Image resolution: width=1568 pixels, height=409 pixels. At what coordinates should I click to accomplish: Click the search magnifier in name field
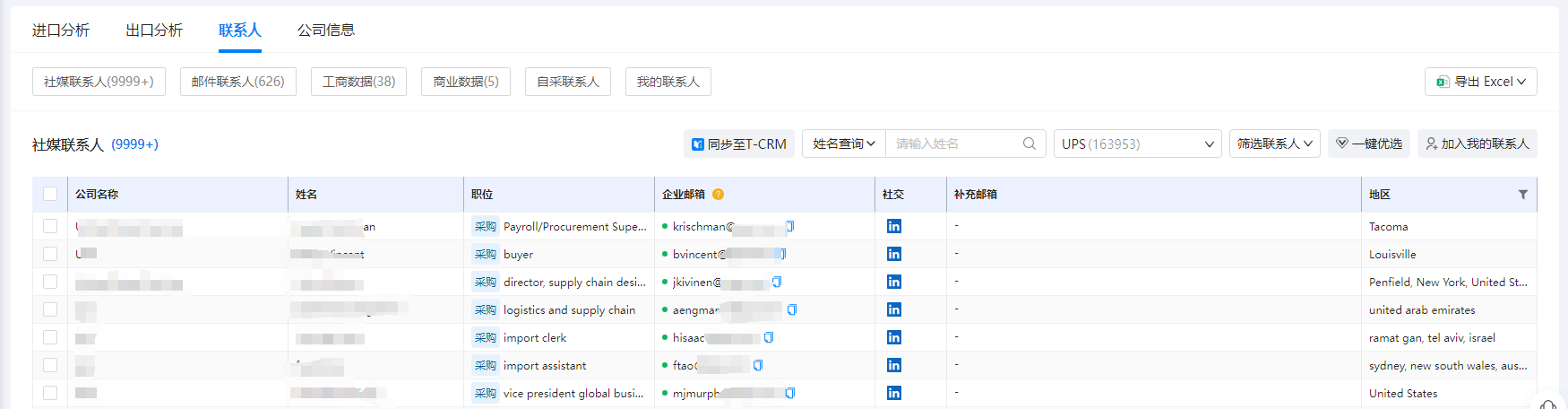coord(1029,144)
